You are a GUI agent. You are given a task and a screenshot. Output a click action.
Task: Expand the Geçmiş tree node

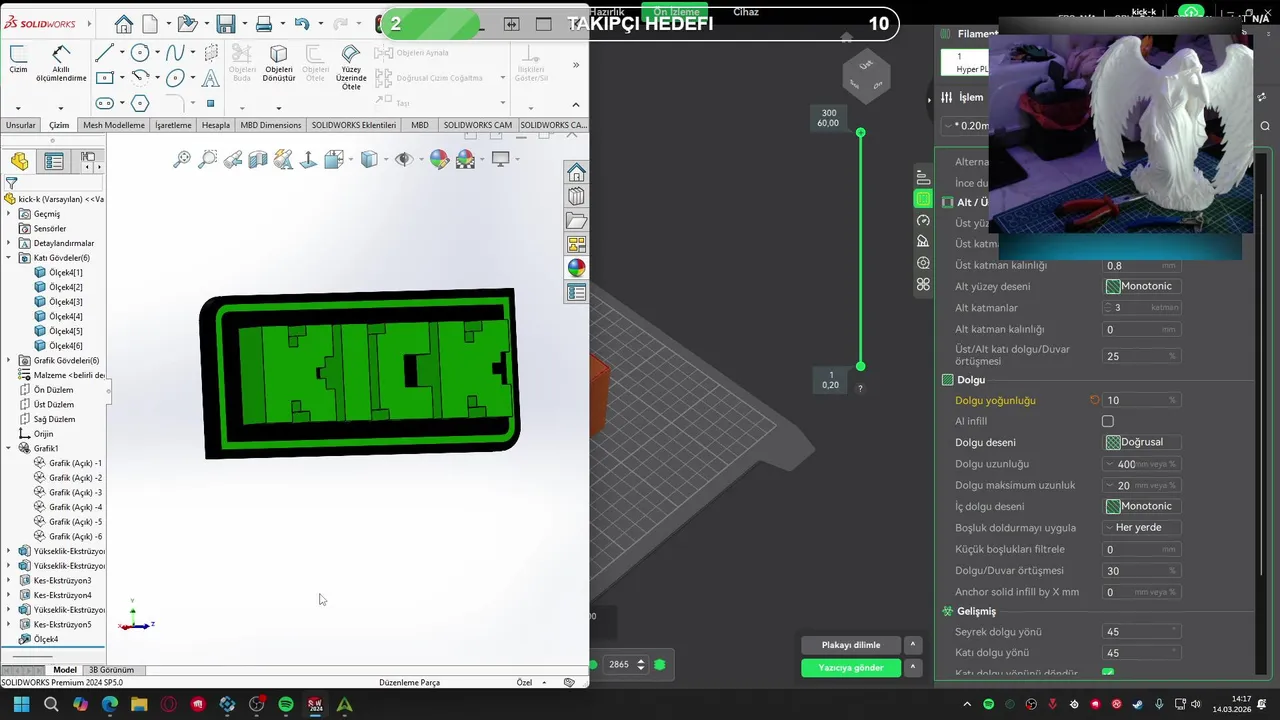(x=9, y=214)
